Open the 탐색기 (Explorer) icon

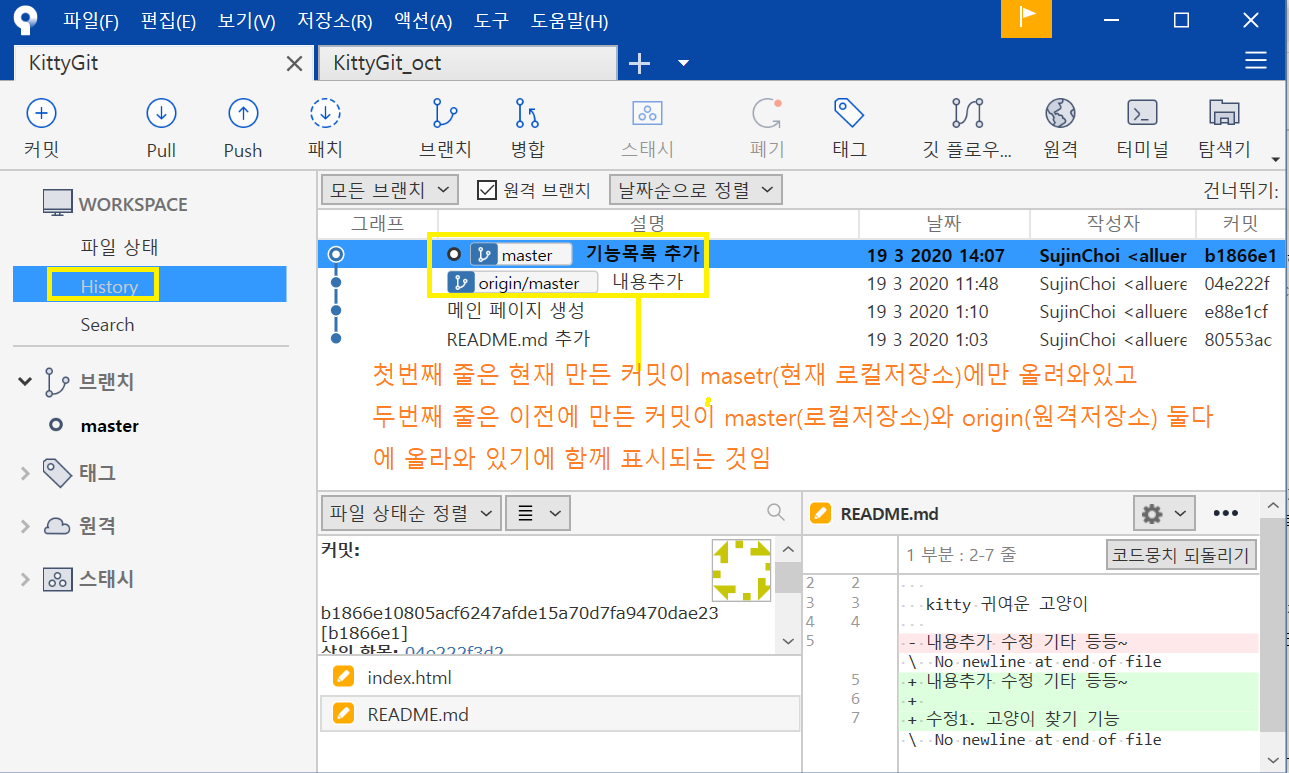pos(1224,114)
